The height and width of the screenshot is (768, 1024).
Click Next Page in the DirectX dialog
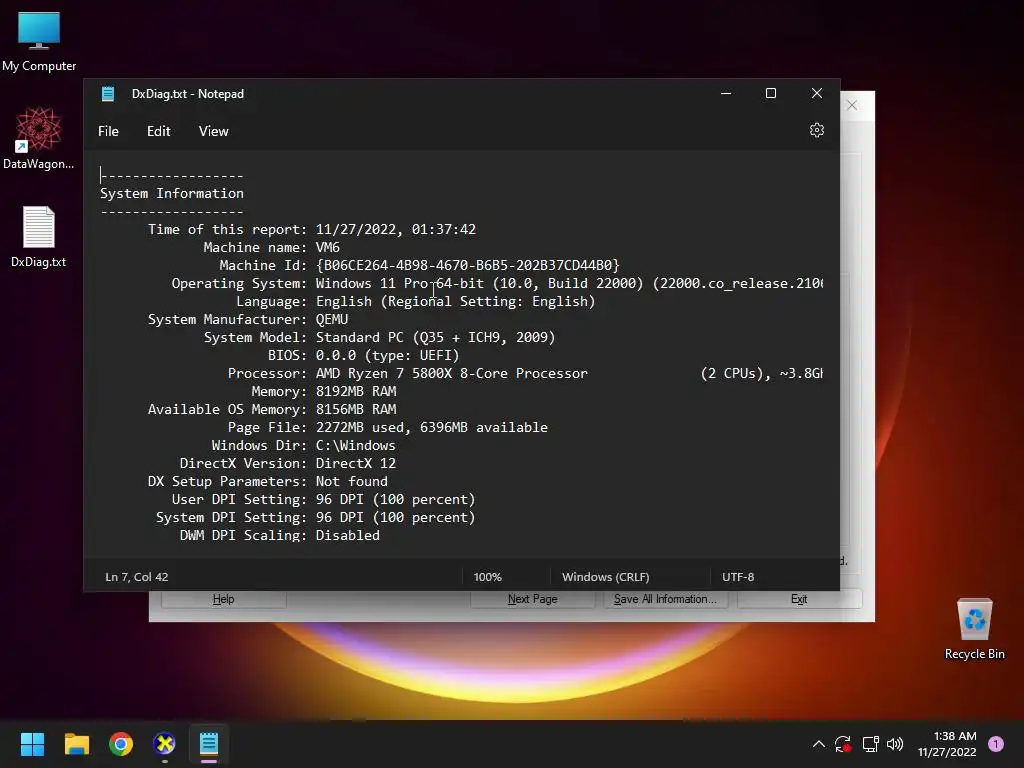(532, 599)
